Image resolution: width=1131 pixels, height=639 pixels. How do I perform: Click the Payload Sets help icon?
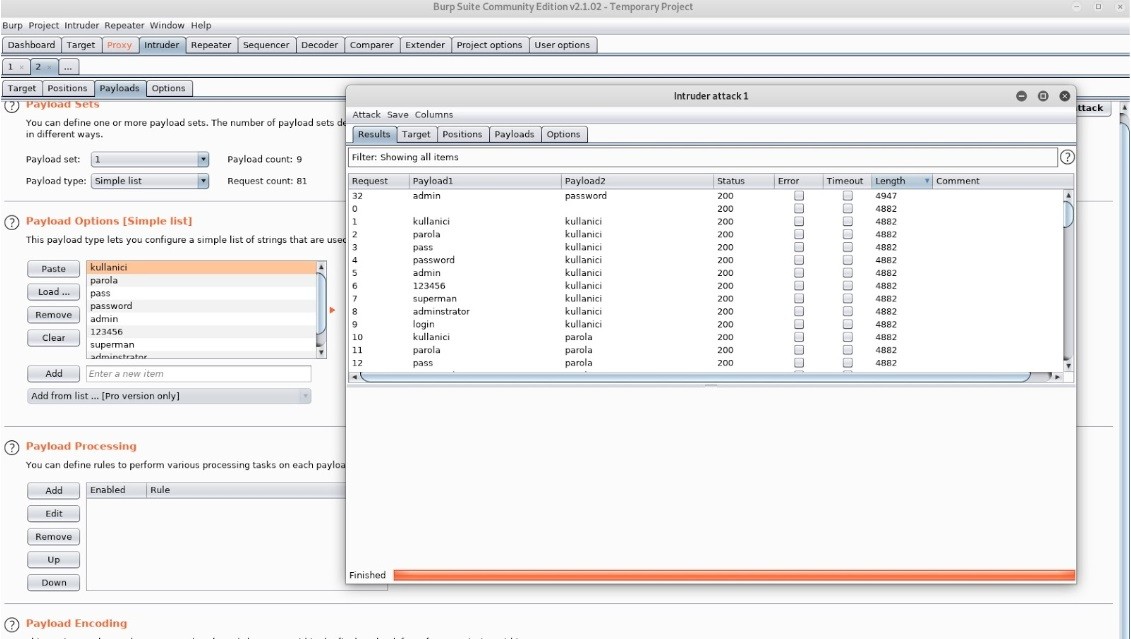point(12,106)
